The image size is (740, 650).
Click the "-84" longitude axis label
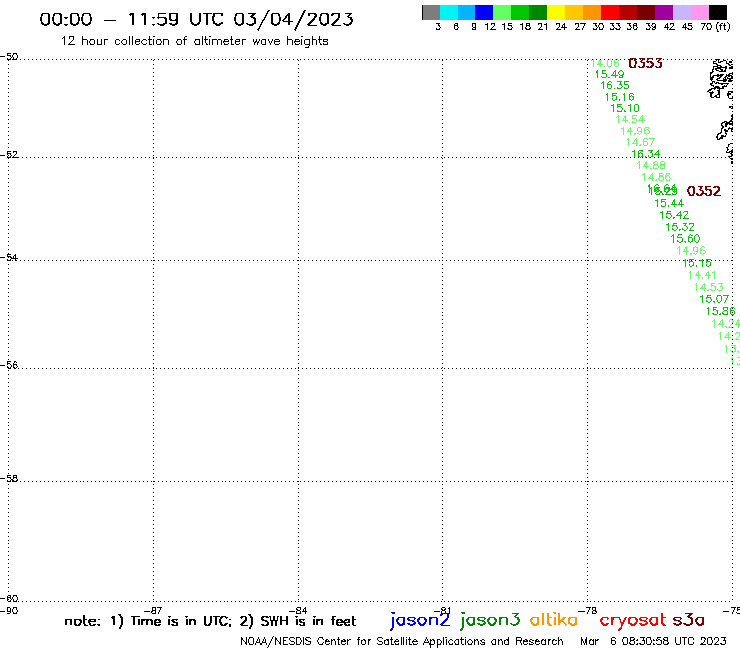(x=298, y=610)
